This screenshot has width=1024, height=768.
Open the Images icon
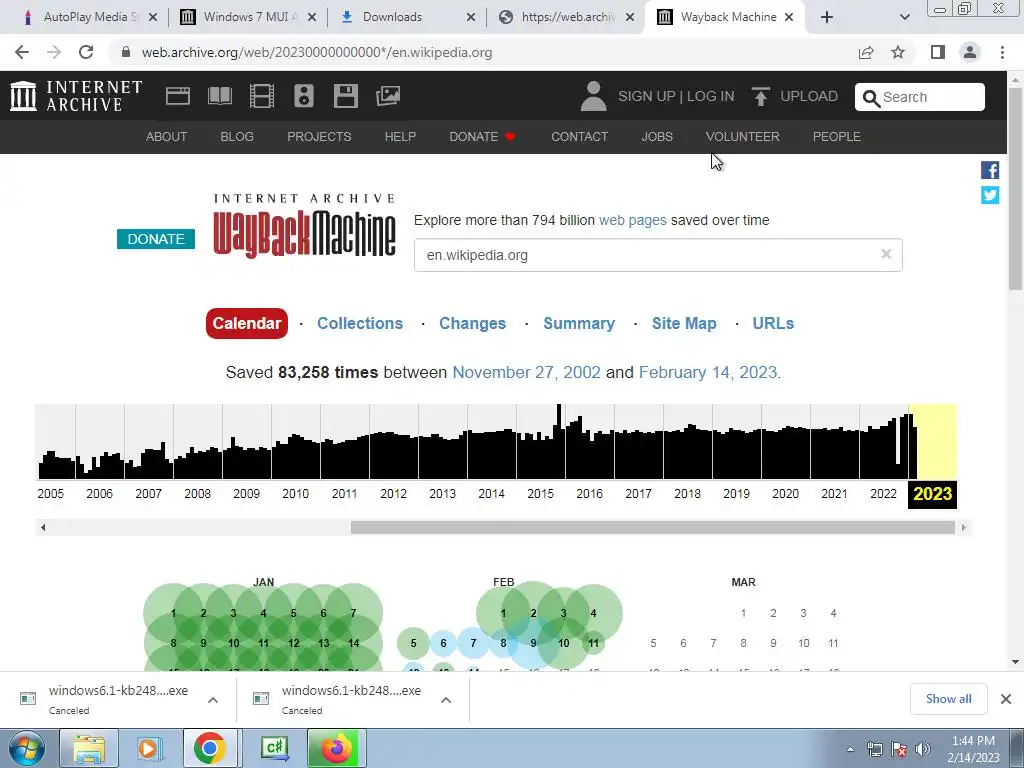point(388,96)
